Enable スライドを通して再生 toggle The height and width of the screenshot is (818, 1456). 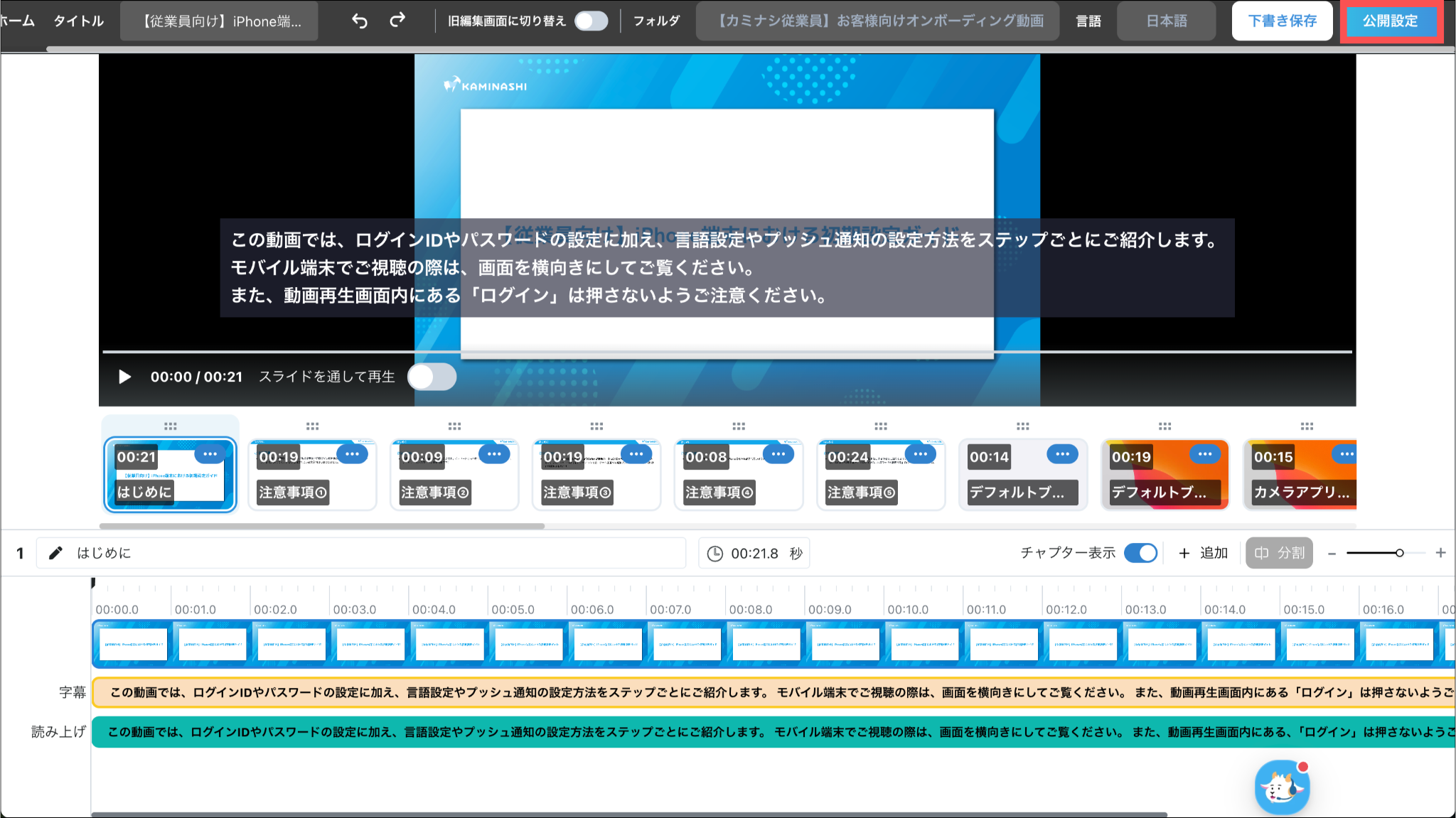pyautogui.click(x=432, y=377)
